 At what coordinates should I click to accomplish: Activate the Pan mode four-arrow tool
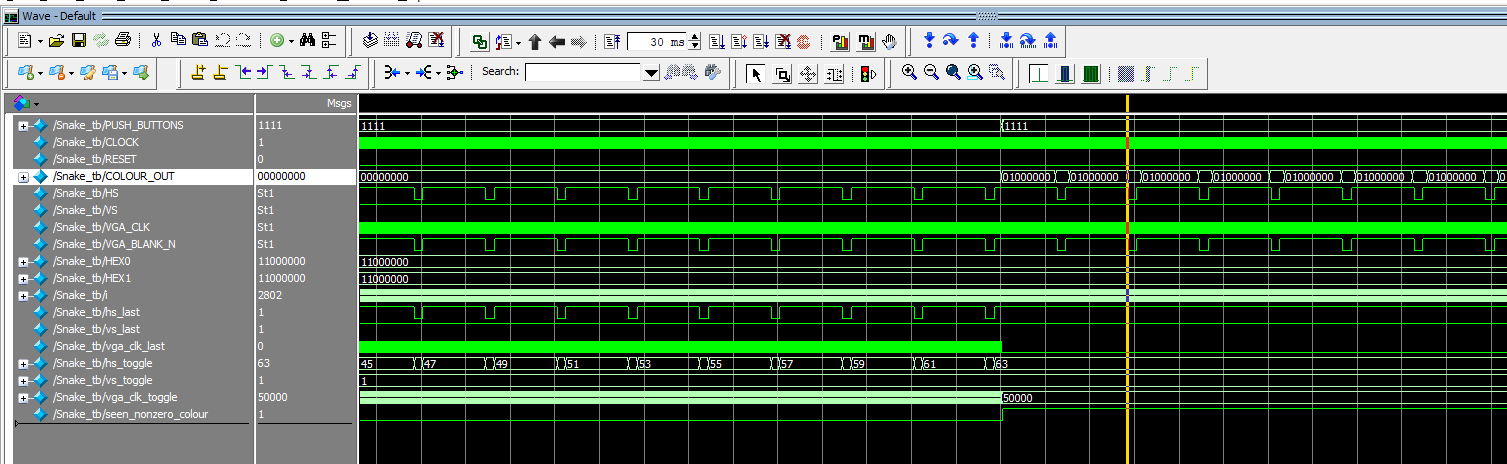point(808,73)
